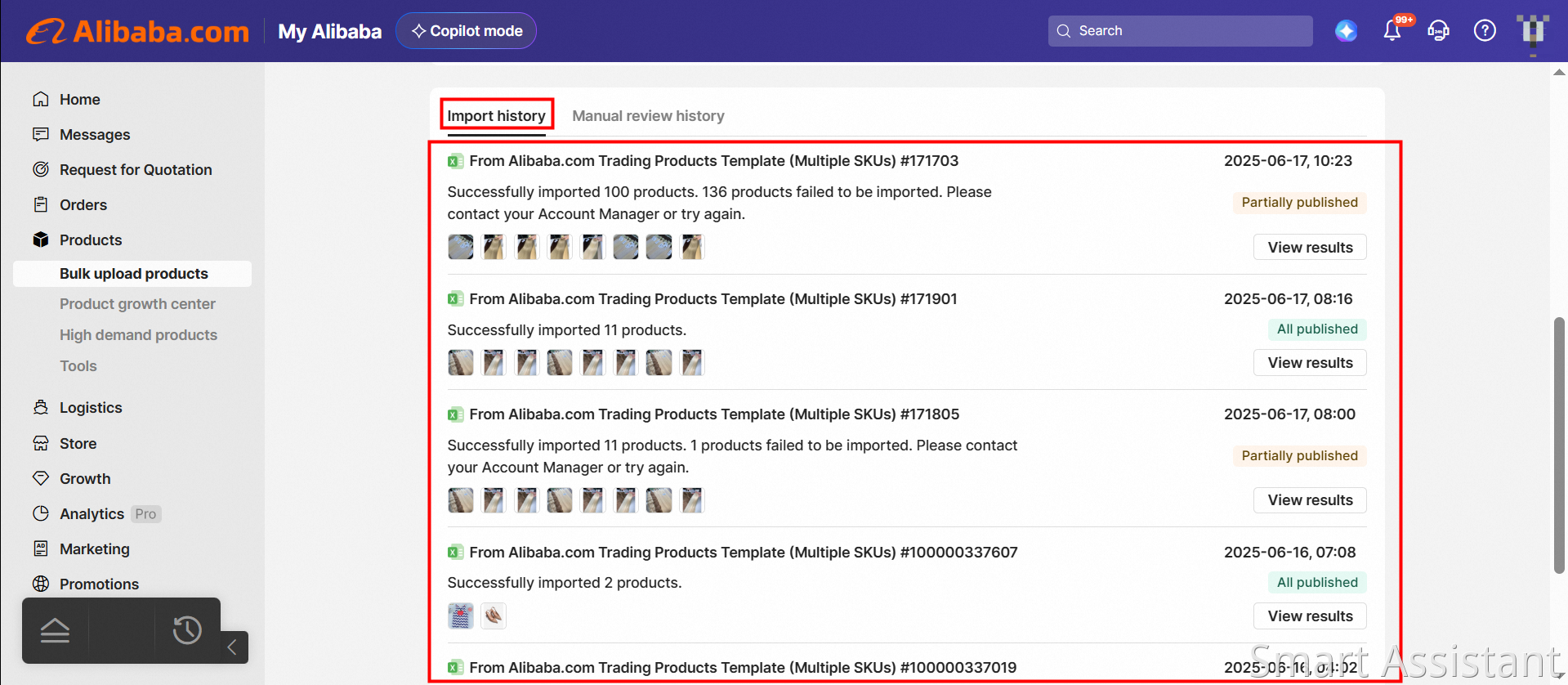
Task: Click the Marketing icon in sidebar
Action: [41, 548]
